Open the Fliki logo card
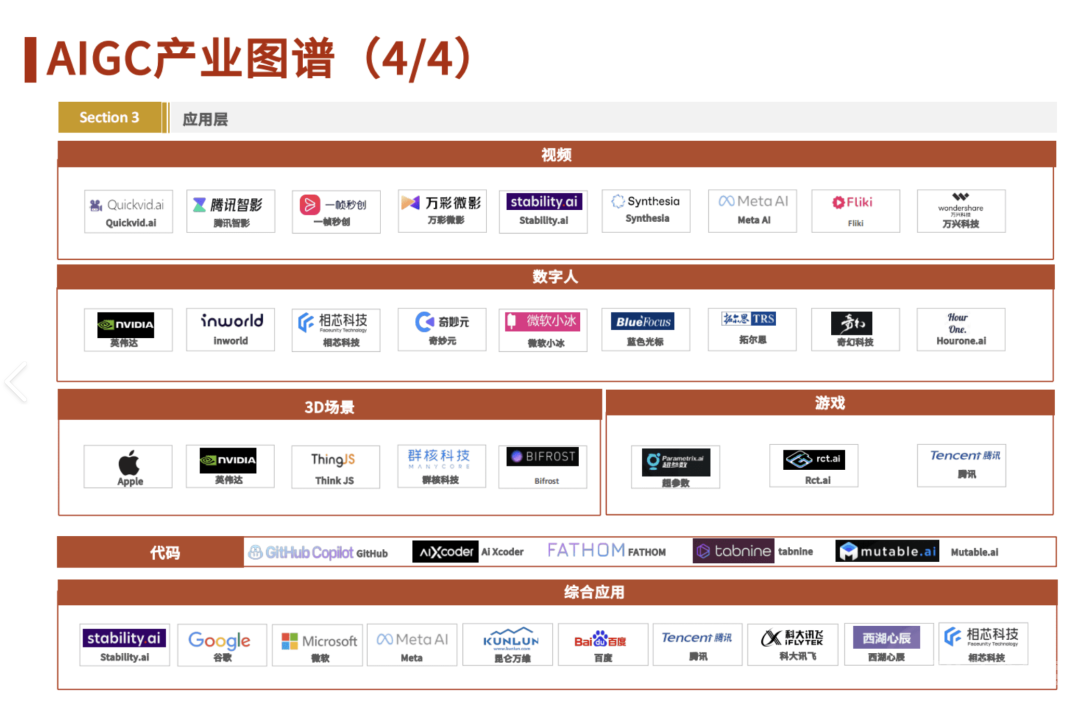Image resolution: width=1080 pixels, height=705 pixels. pyautogui.click(x=855, y=211)
